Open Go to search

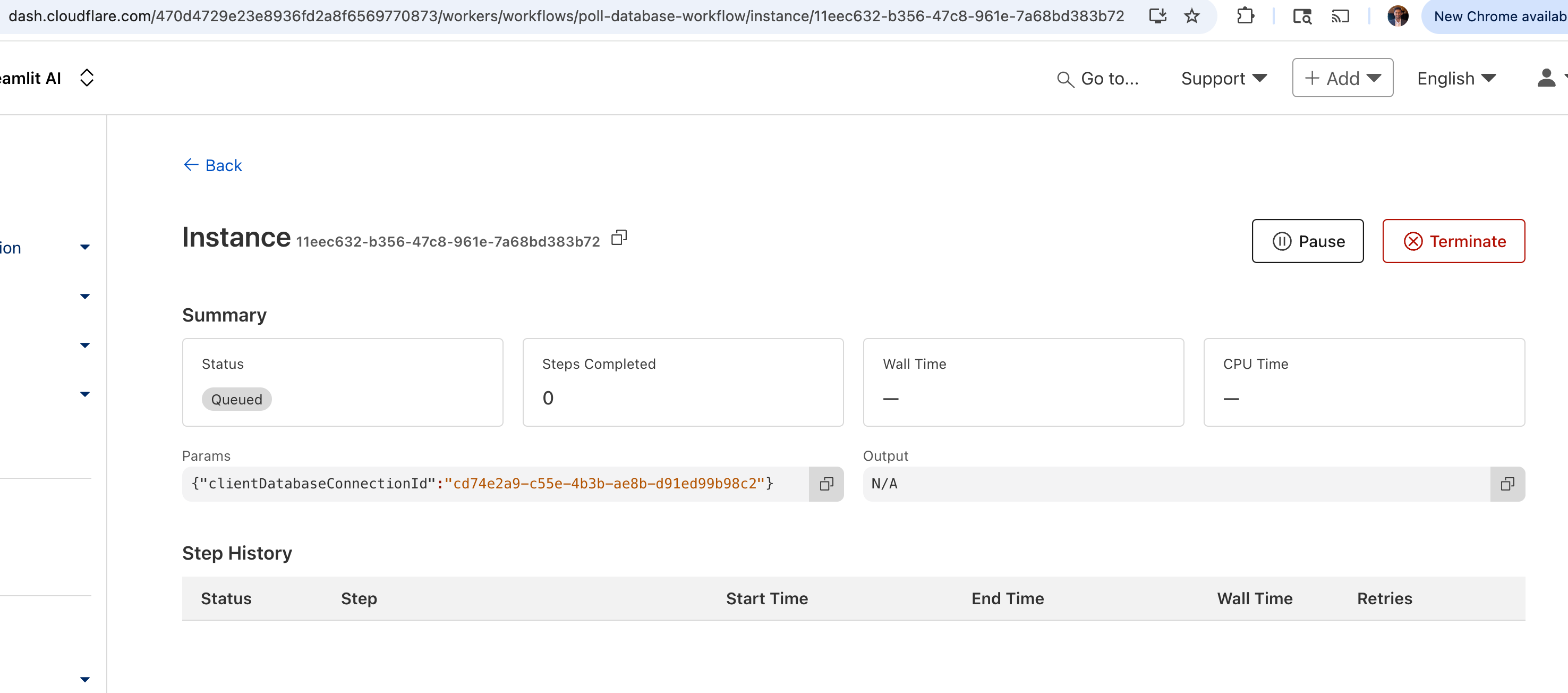point(1097,79)
